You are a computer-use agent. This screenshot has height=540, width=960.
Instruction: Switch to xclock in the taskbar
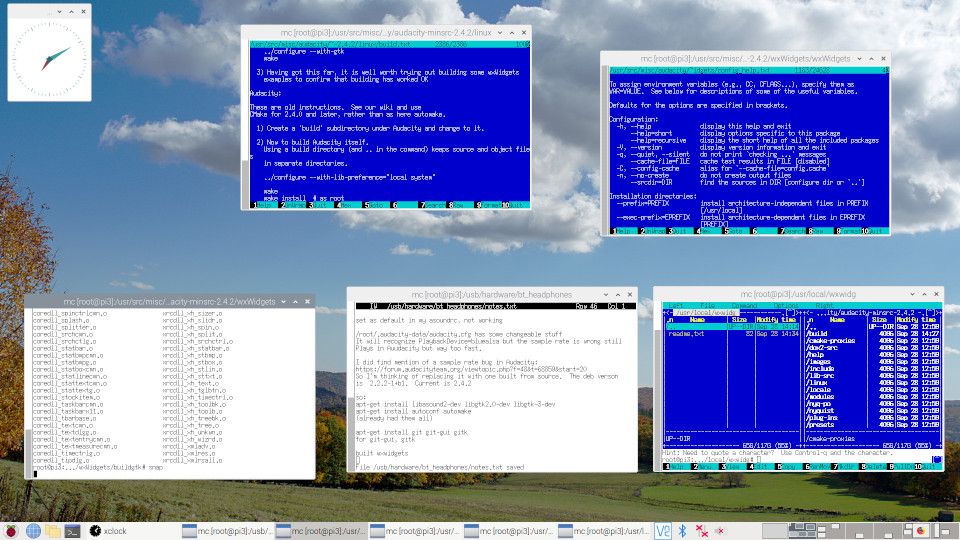[x=110, y=531]
